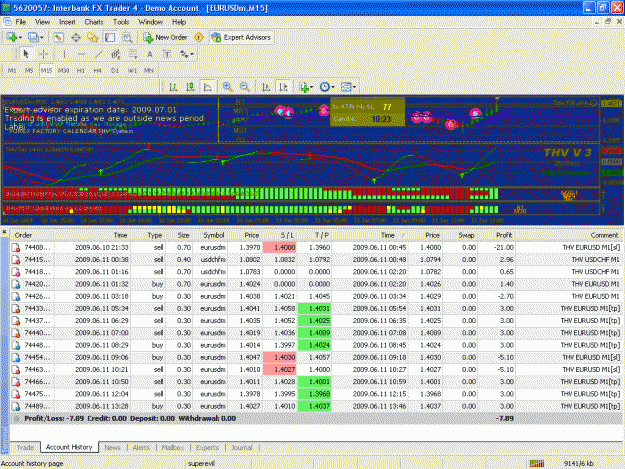Viewport: 625px width, 469px height.
Task: Select the M15 timeframe button
Action: click(46, 71)
